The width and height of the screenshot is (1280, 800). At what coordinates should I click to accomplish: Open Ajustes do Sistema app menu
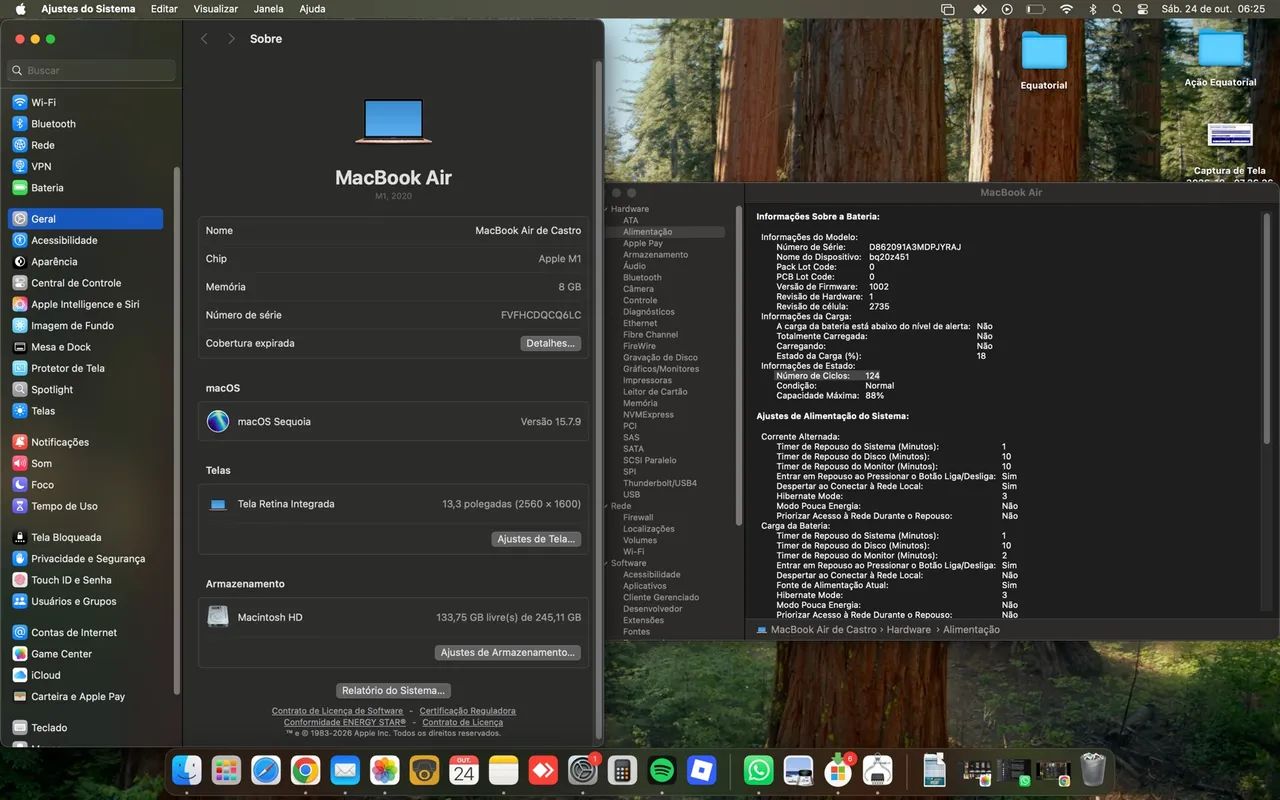click(88, 9)
